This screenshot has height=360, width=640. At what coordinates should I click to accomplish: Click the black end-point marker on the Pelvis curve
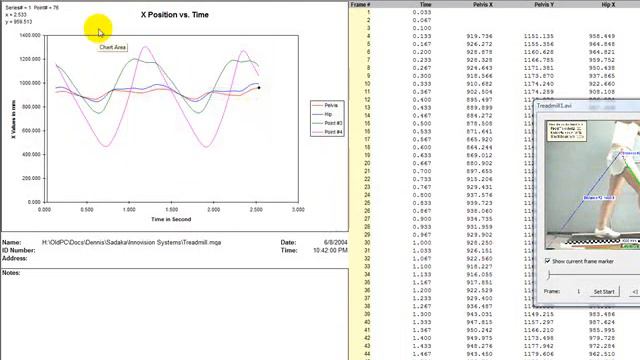(259, 88)
